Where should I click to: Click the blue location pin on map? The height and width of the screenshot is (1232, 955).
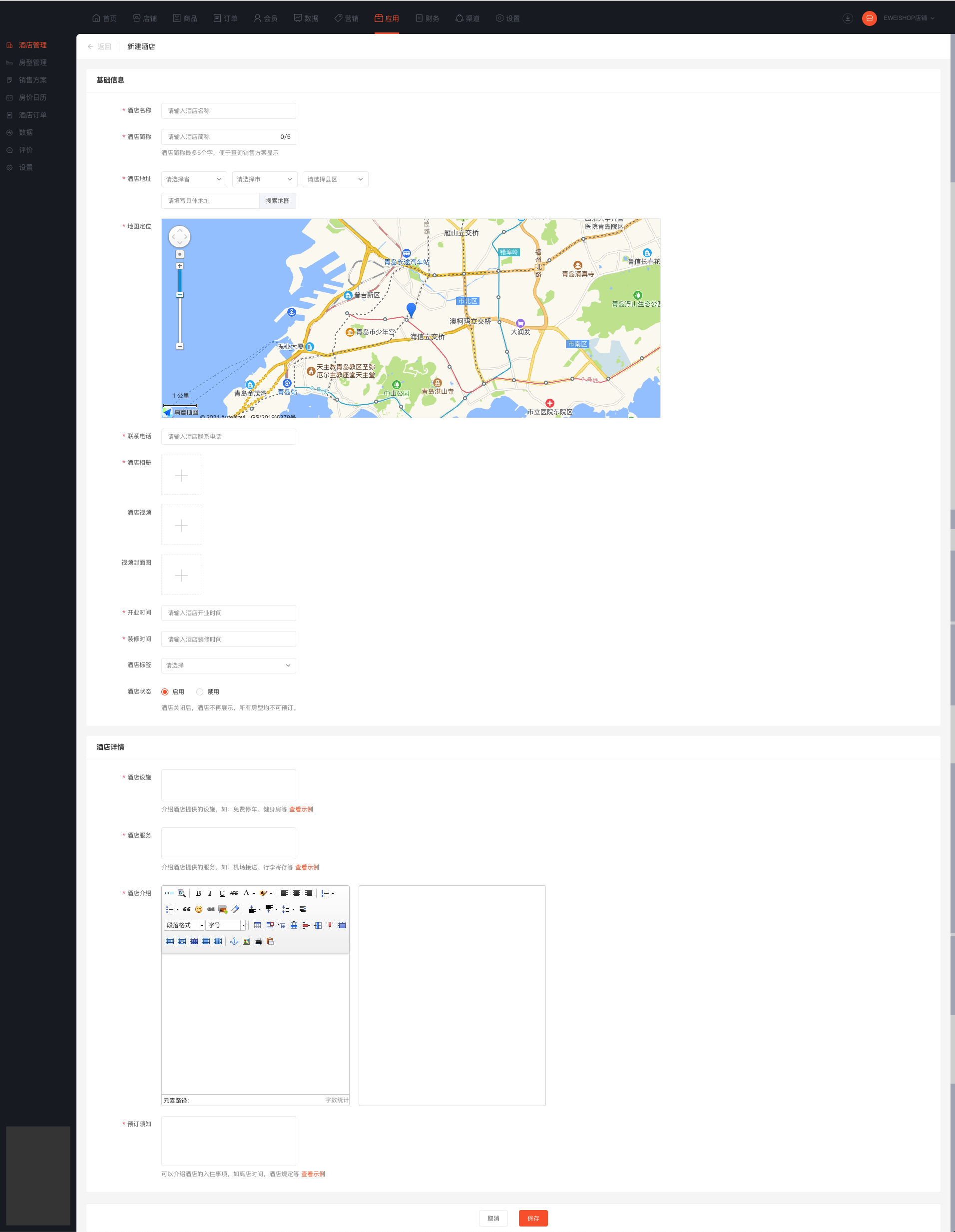[x=411, y=309]
